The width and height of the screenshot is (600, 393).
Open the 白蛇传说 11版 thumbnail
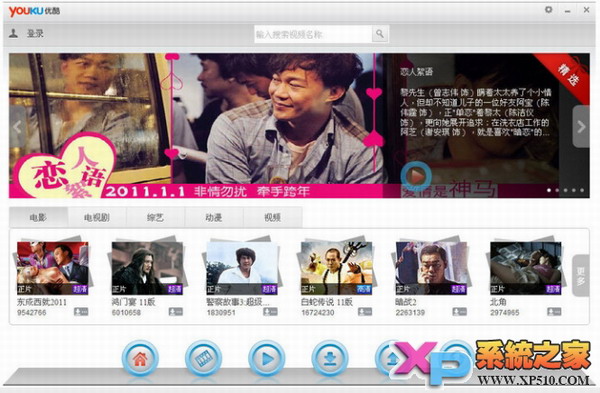tap(336, 267)
